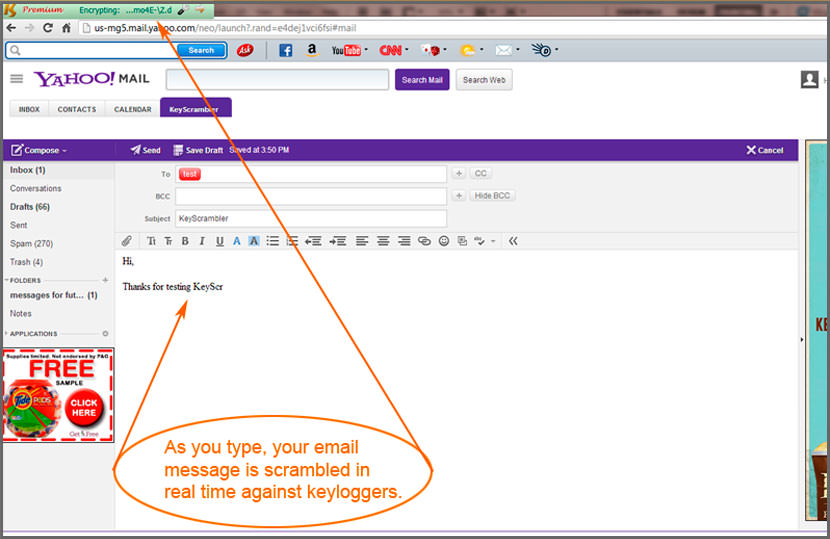This screenshot has width=830, height=539.
Task: Add a CC recipient
Action: click(x=481, y=173)
